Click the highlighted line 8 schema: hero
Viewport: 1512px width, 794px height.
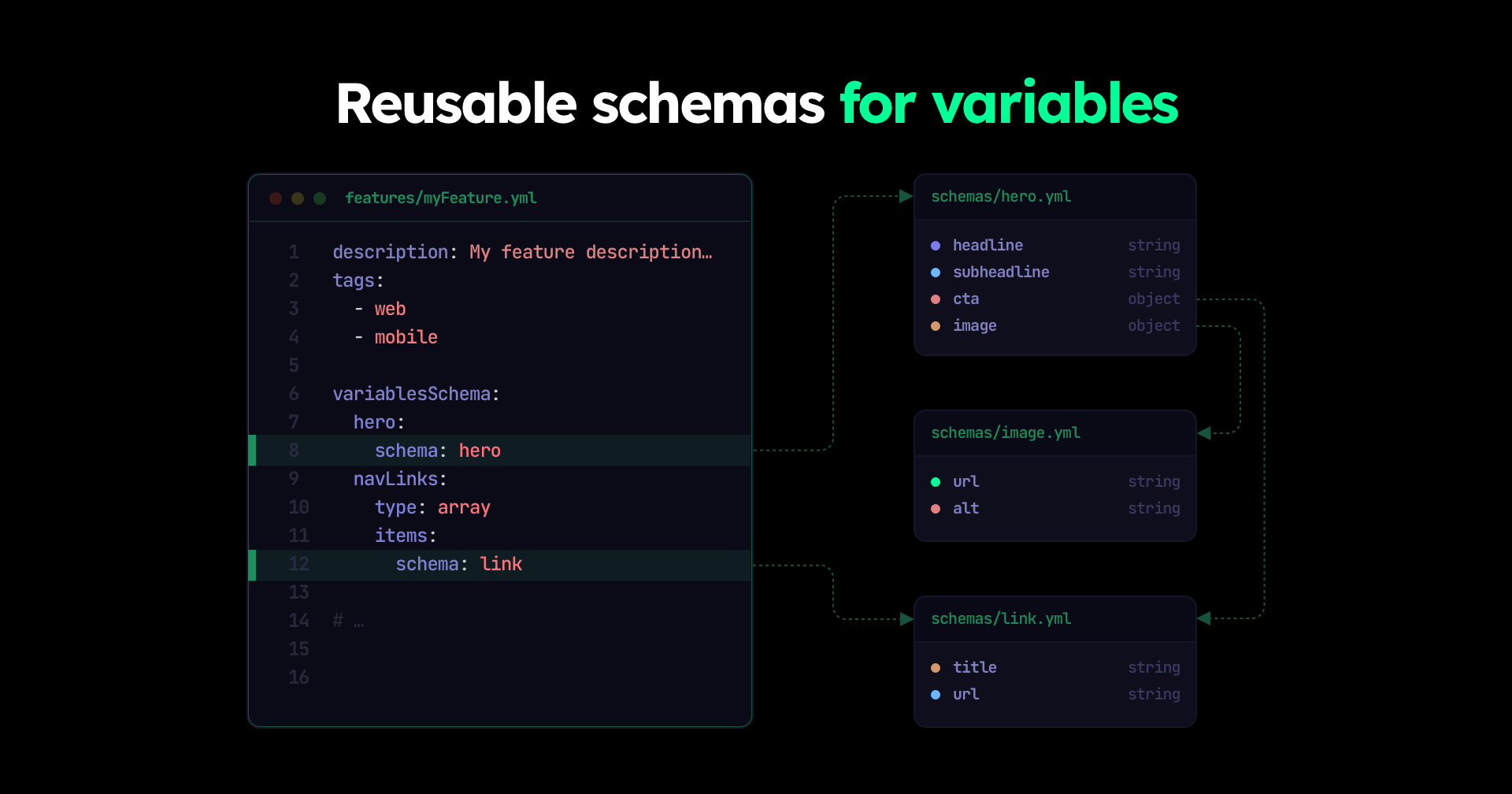(x=438, y=451)
